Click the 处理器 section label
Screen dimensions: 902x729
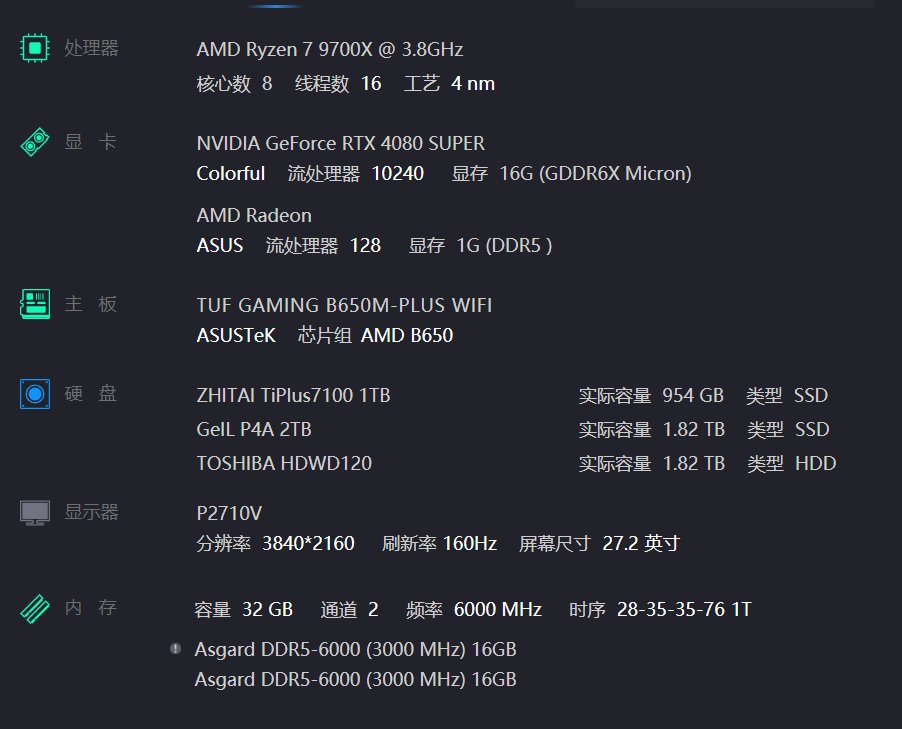pyautogui.click(x=91, y=48)
